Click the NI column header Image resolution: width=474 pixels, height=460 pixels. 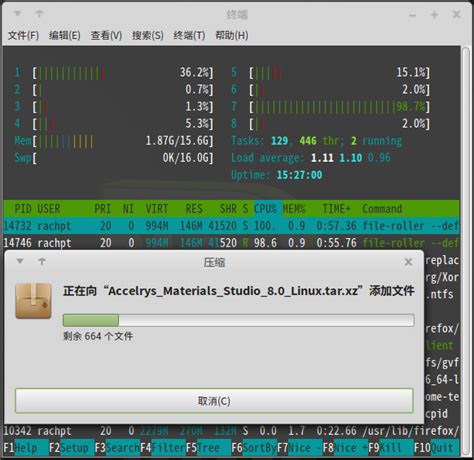click(128, 209)
